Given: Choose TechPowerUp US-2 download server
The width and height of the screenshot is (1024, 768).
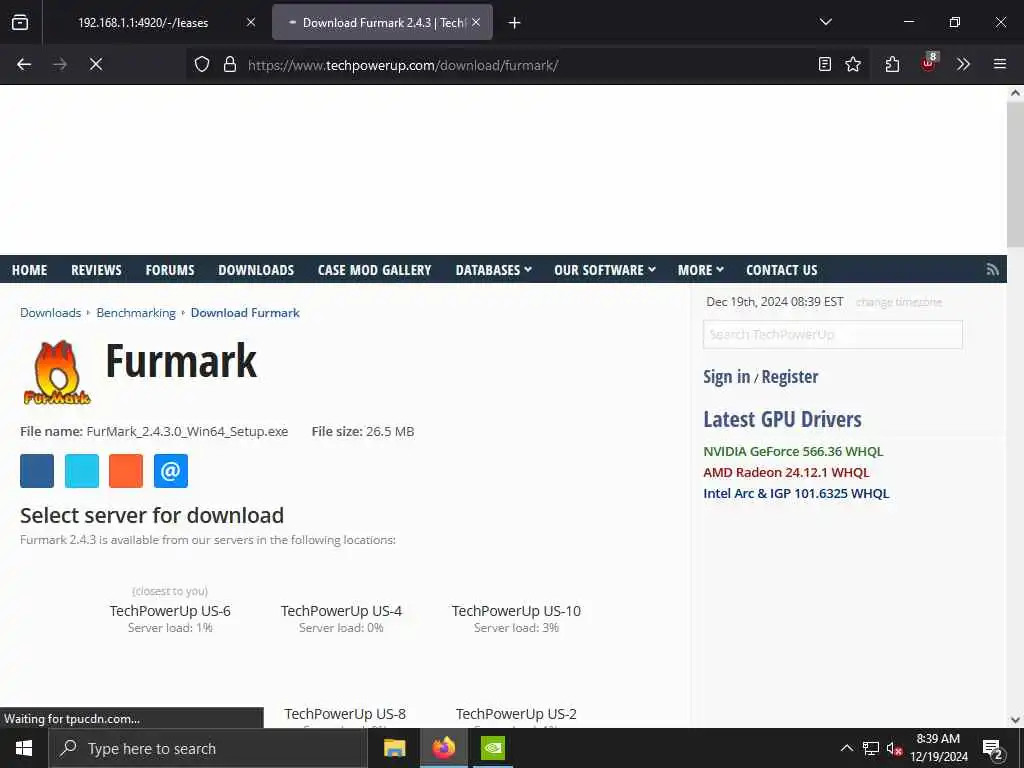Looking at the screenshot, I should tap(516, 714).
